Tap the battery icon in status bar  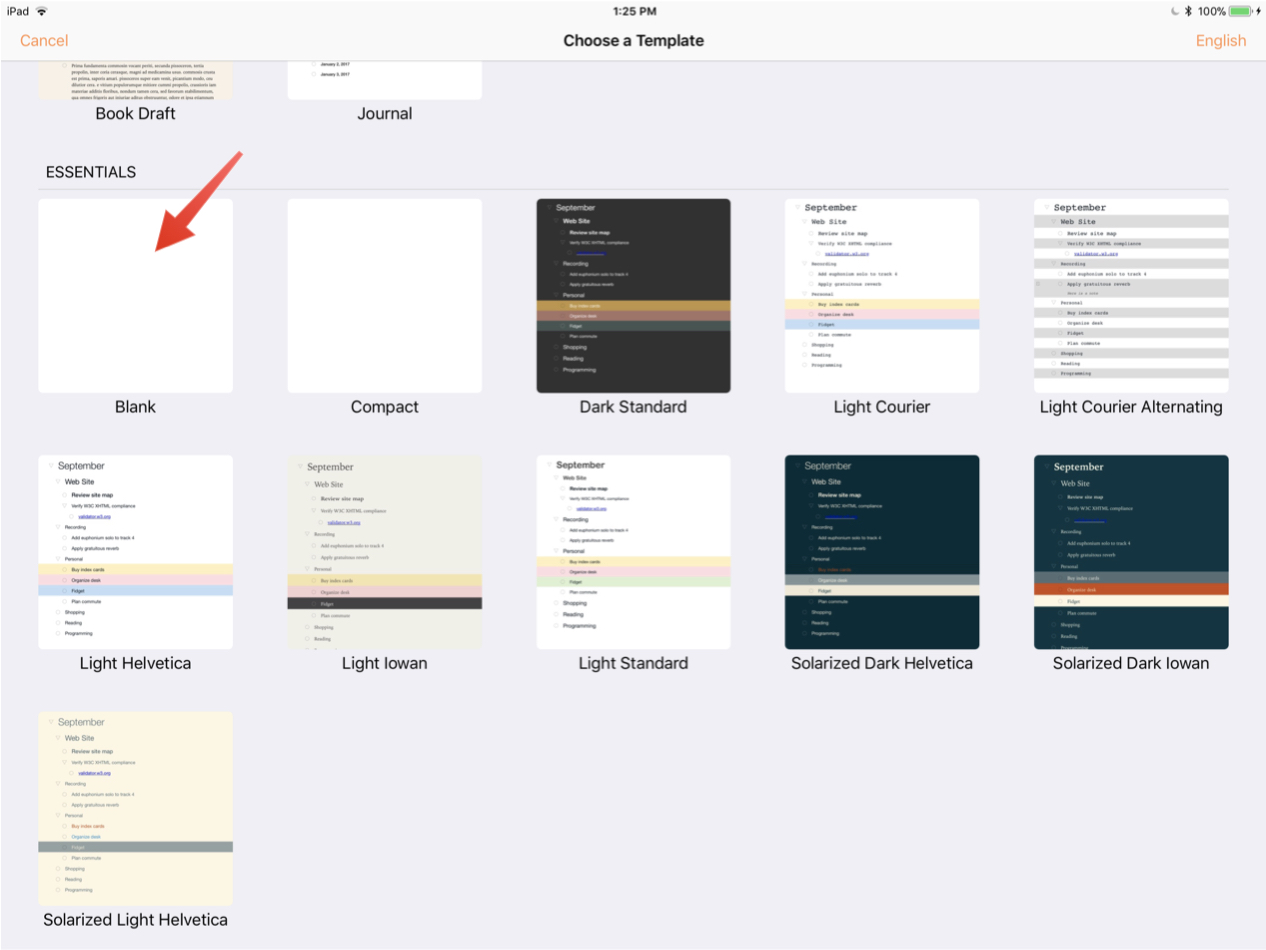1240,11
